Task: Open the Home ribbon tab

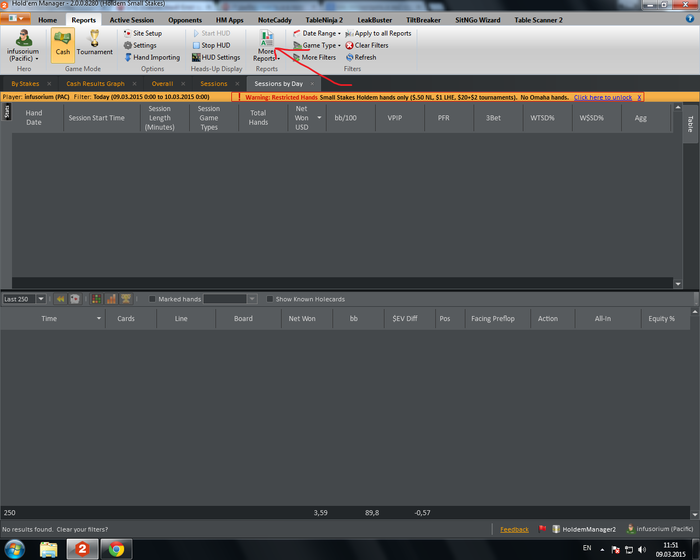Action: point(47,20)
